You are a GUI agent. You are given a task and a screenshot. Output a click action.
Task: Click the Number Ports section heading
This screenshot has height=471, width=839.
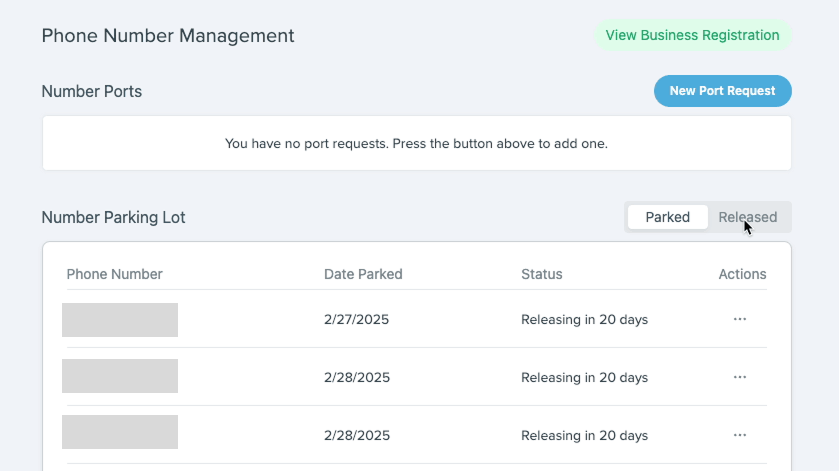(x=92, y=92)
